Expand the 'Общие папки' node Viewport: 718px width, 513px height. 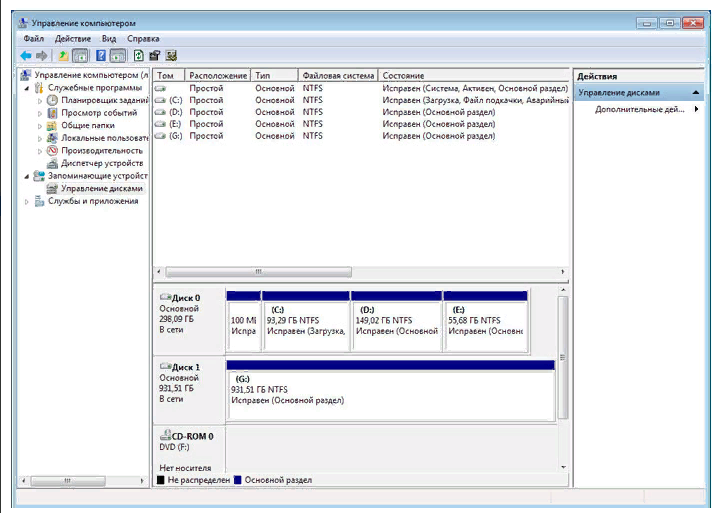(x=40, y=126)
